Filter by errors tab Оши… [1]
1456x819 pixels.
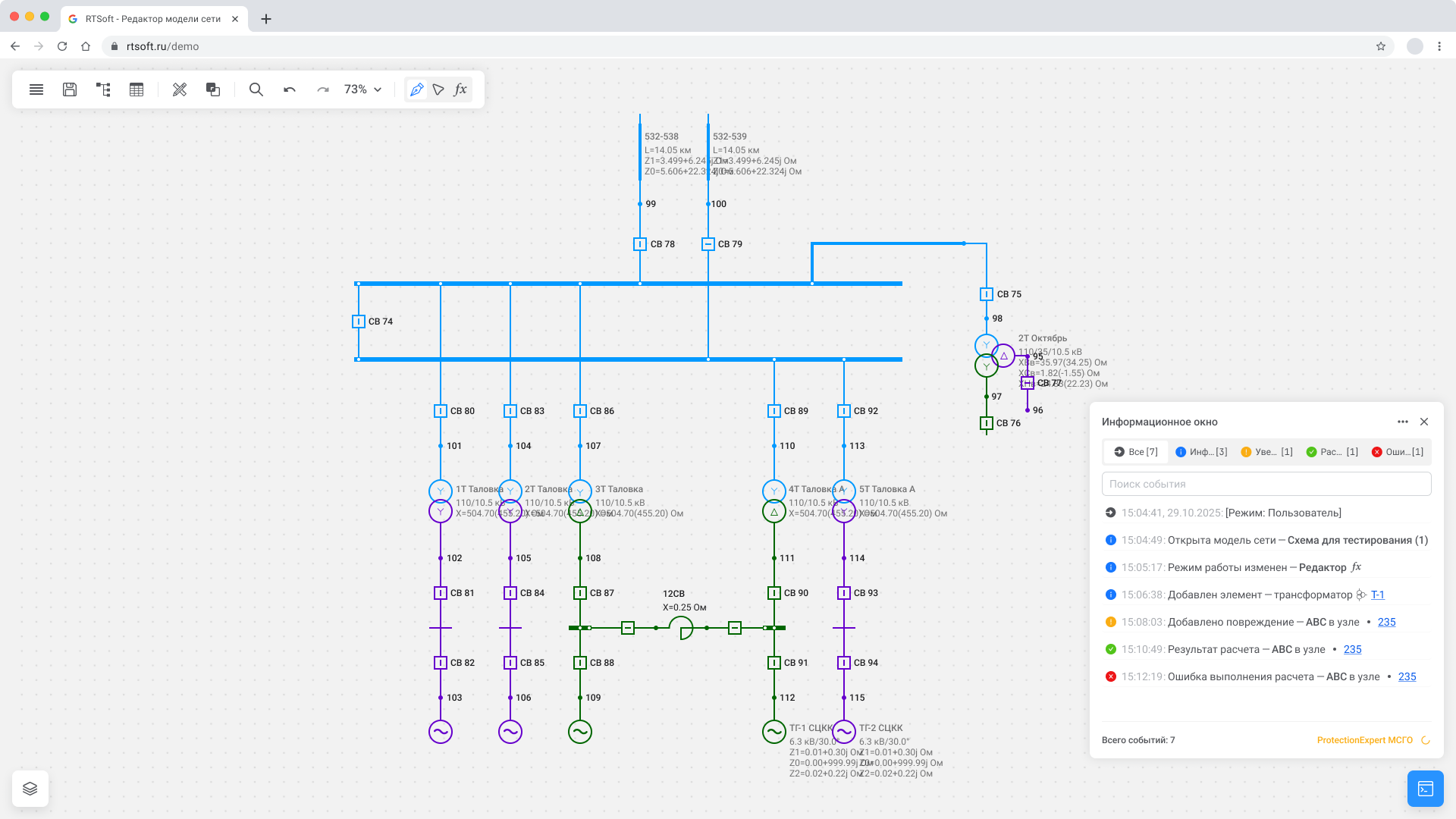click(x=1398, y=452)
